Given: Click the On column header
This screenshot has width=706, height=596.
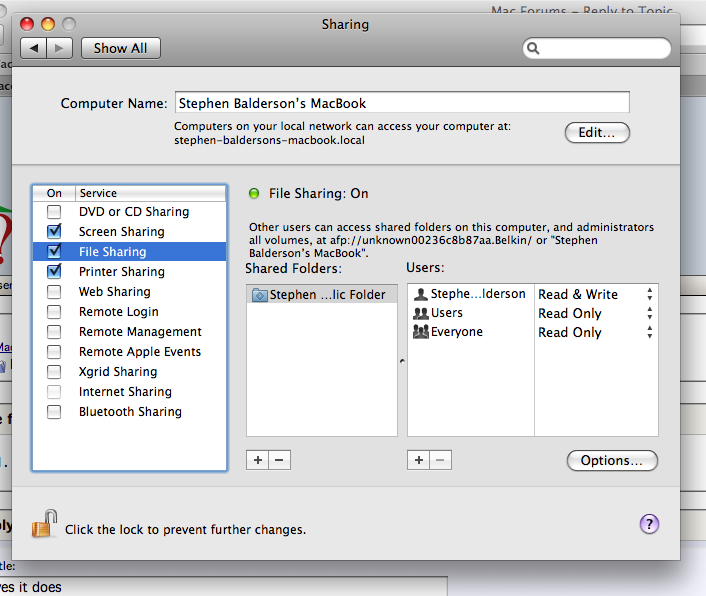Looking at the screenshot, I should click(54, 193).
